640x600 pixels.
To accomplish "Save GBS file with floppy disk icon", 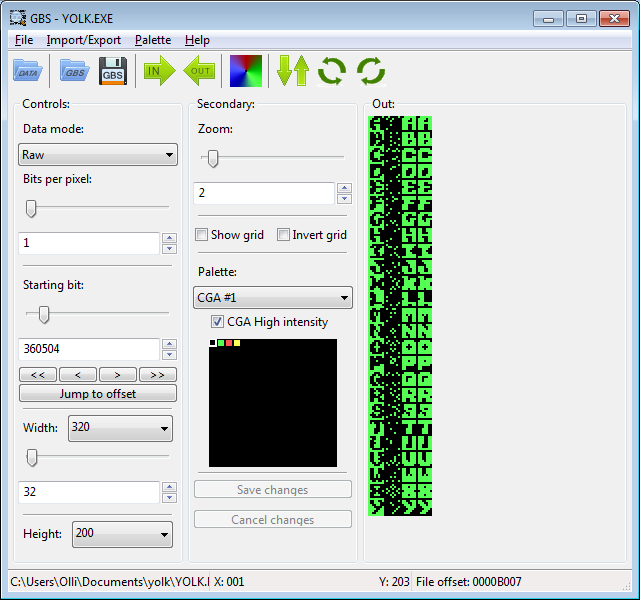I will pos(114,71).
